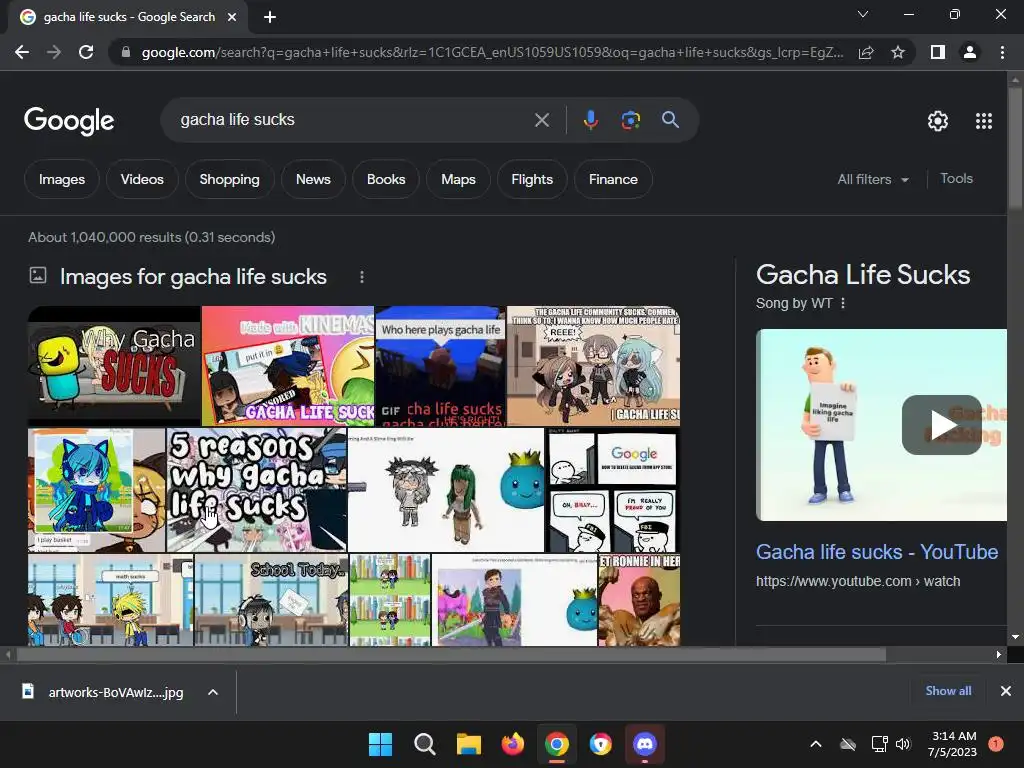Bookmark this page with the star
Image resolution: width=1024 pixels, height=768 pixels.
click(x=898, y=52)
